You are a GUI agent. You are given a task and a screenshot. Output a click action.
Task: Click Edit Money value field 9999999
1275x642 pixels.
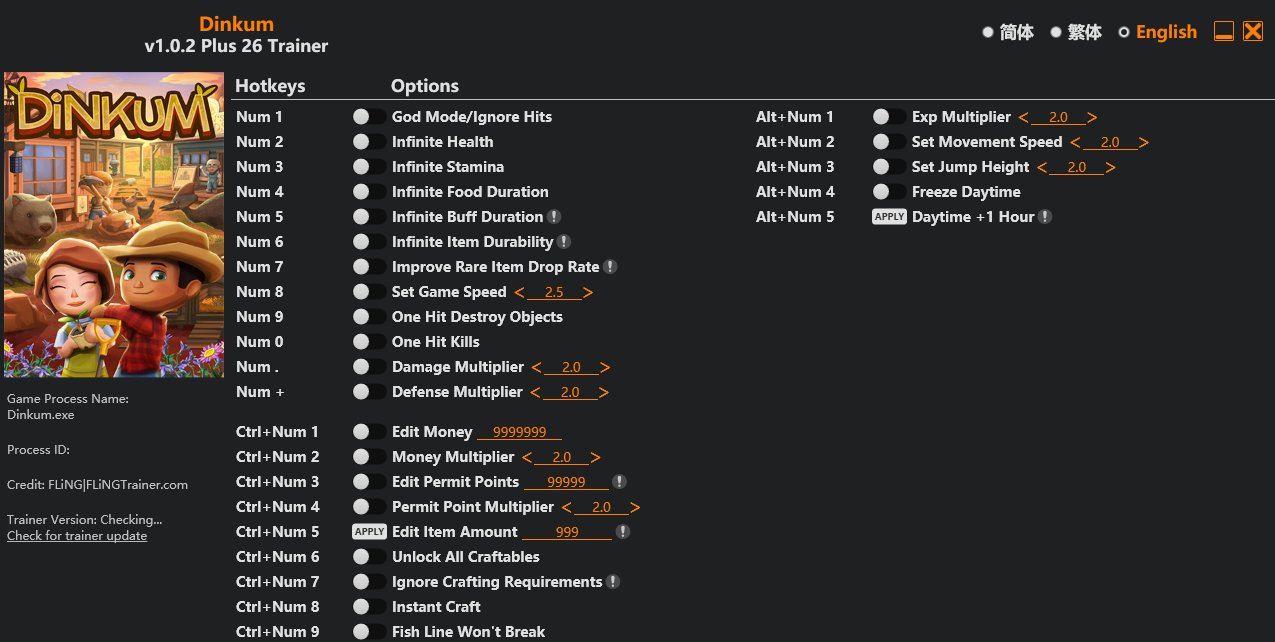coord(519,432)
